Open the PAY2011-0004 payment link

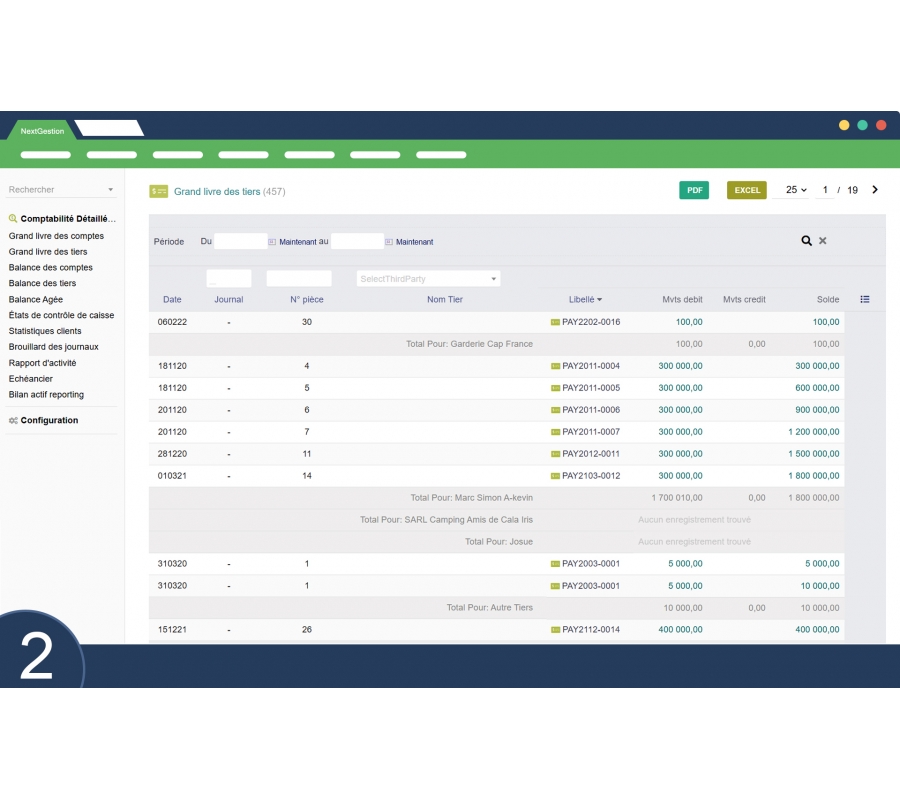click(x=591, y=366)
